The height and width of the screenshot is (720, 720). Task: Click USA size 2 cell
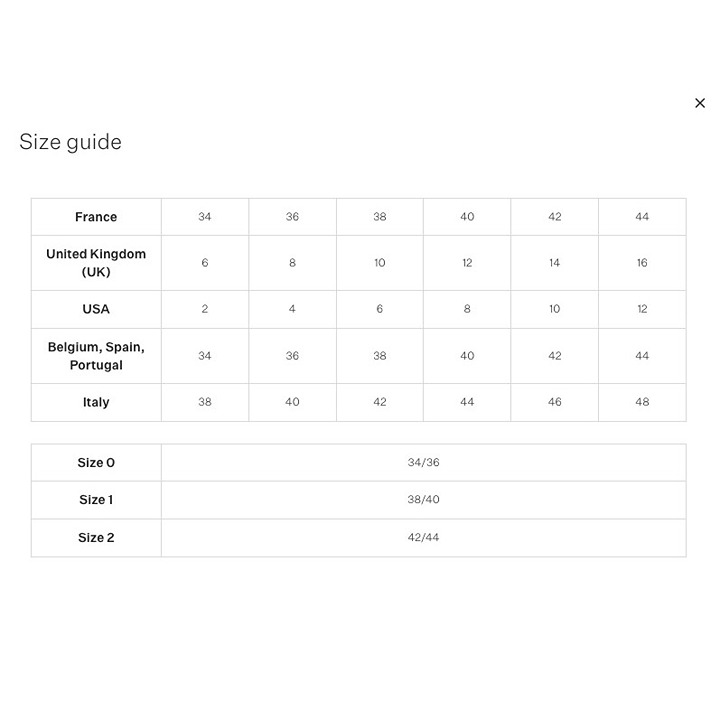tap(205, 309)
